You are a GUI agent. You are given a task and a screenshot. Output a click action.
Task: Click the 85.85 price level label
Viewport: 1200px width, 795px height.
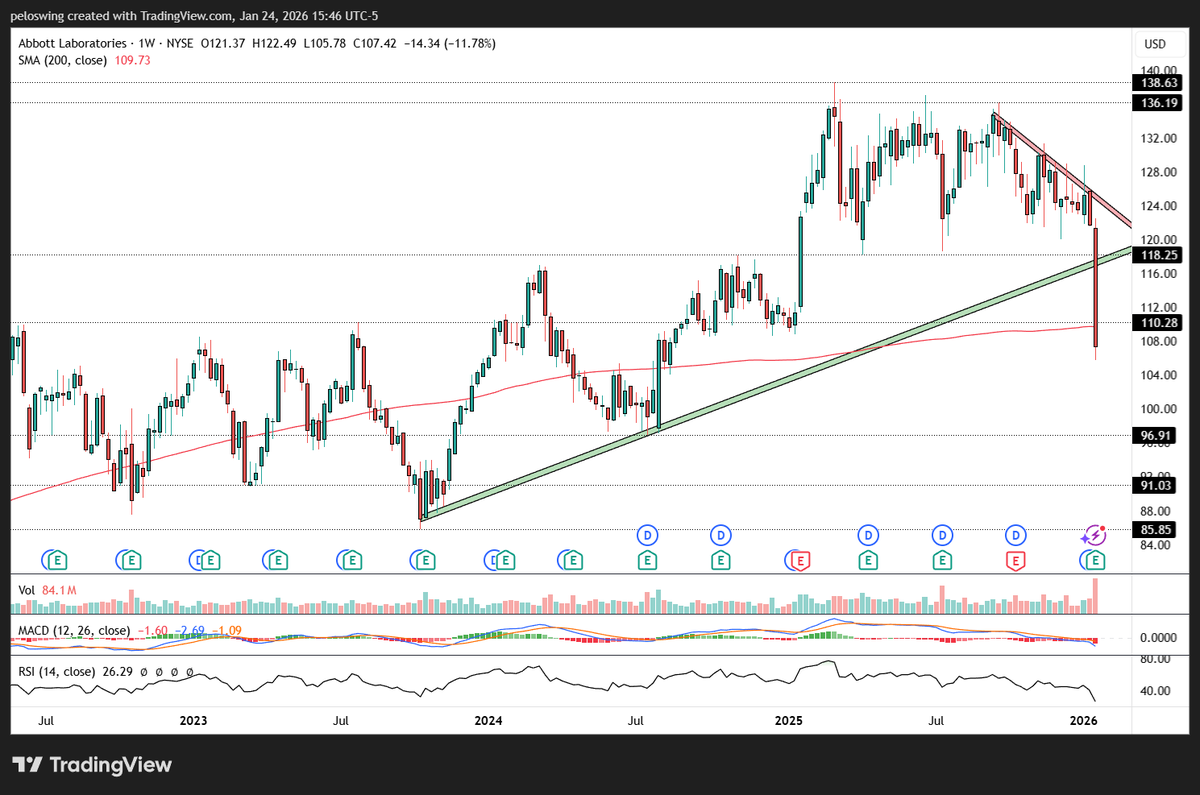(x=1153, y=530)
